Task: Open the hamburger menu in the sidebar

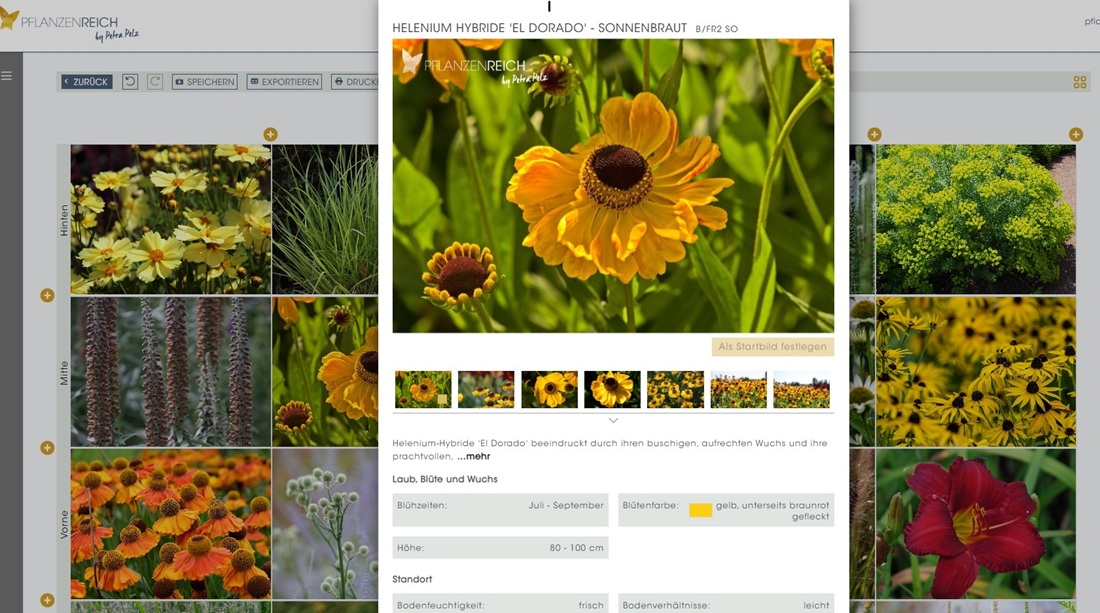Action: coord(7,76)
